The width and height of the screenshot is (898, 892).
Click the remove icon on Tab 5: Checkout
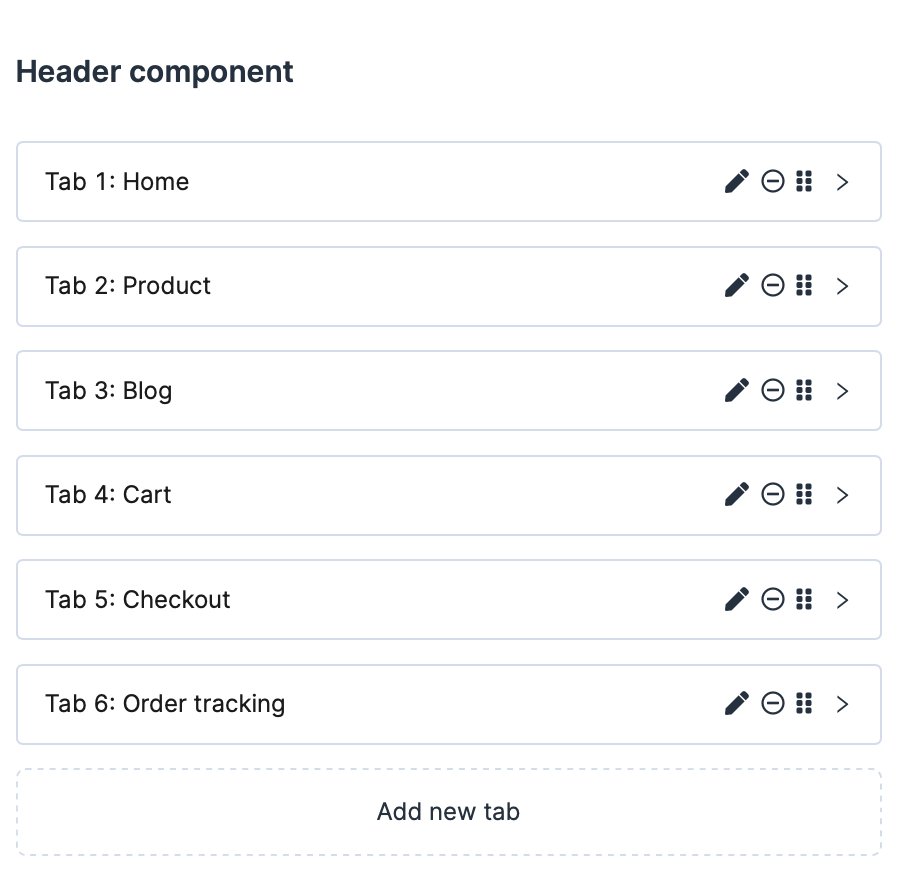772,599
